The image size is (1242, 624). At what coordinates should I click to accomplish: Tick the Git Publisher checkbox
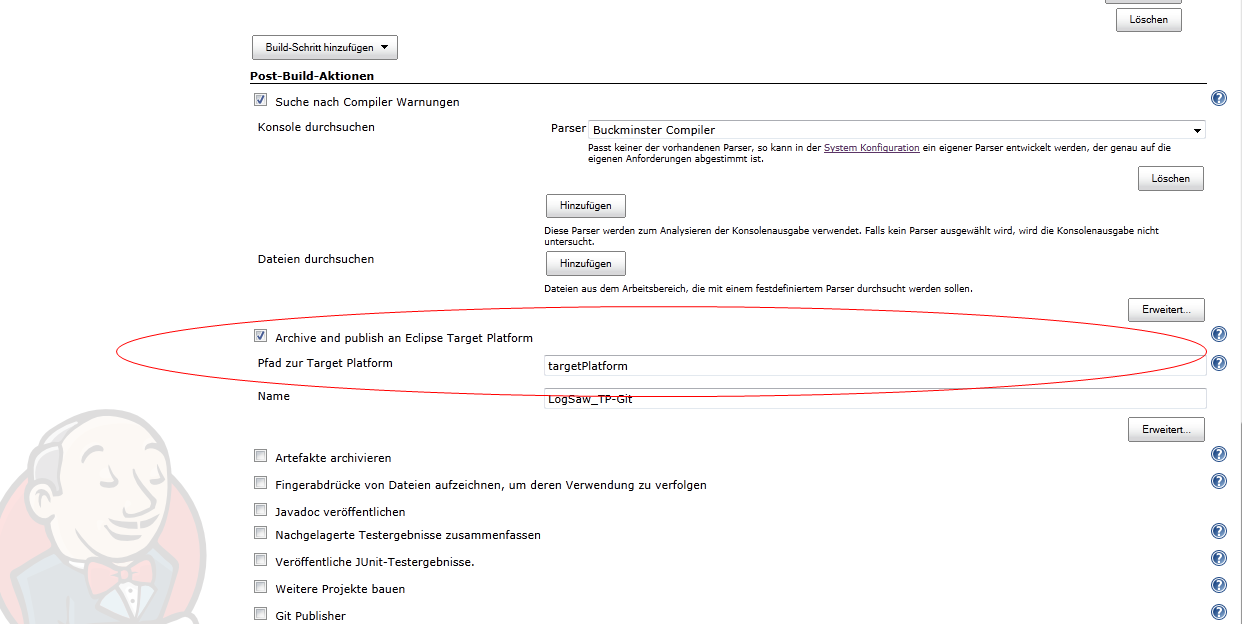tap(261, 614)
